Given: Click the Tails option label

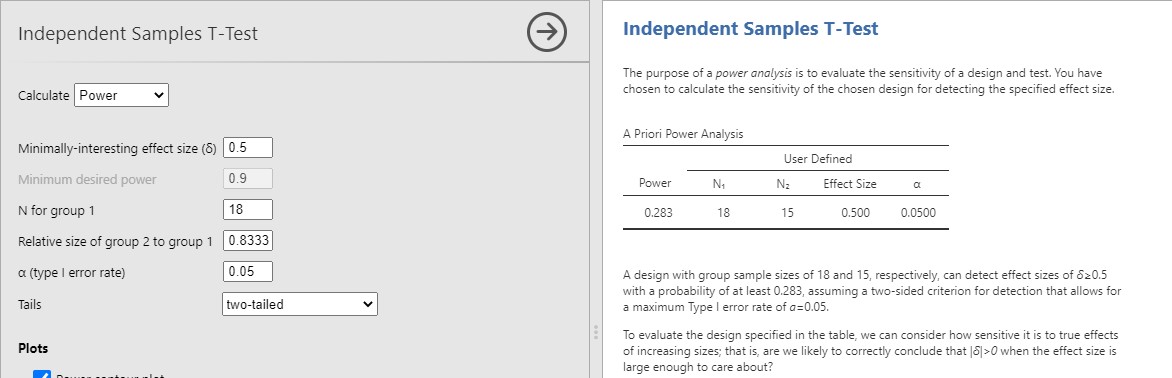Looking at the screenshot, I should pyautogui.click(x=29, y=304).
